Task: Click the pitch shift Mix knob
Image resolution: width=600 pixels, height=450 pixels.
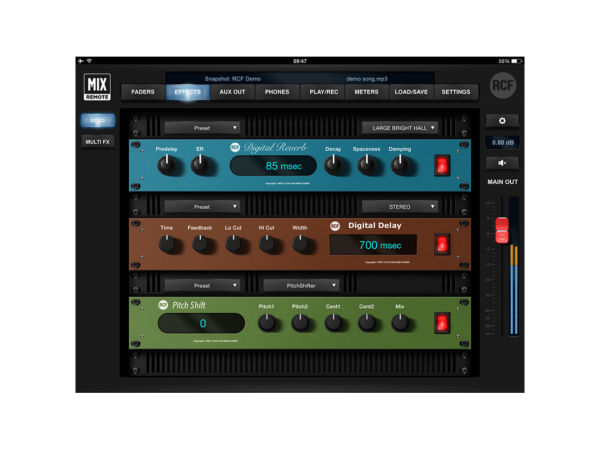Action: (400, 323)
